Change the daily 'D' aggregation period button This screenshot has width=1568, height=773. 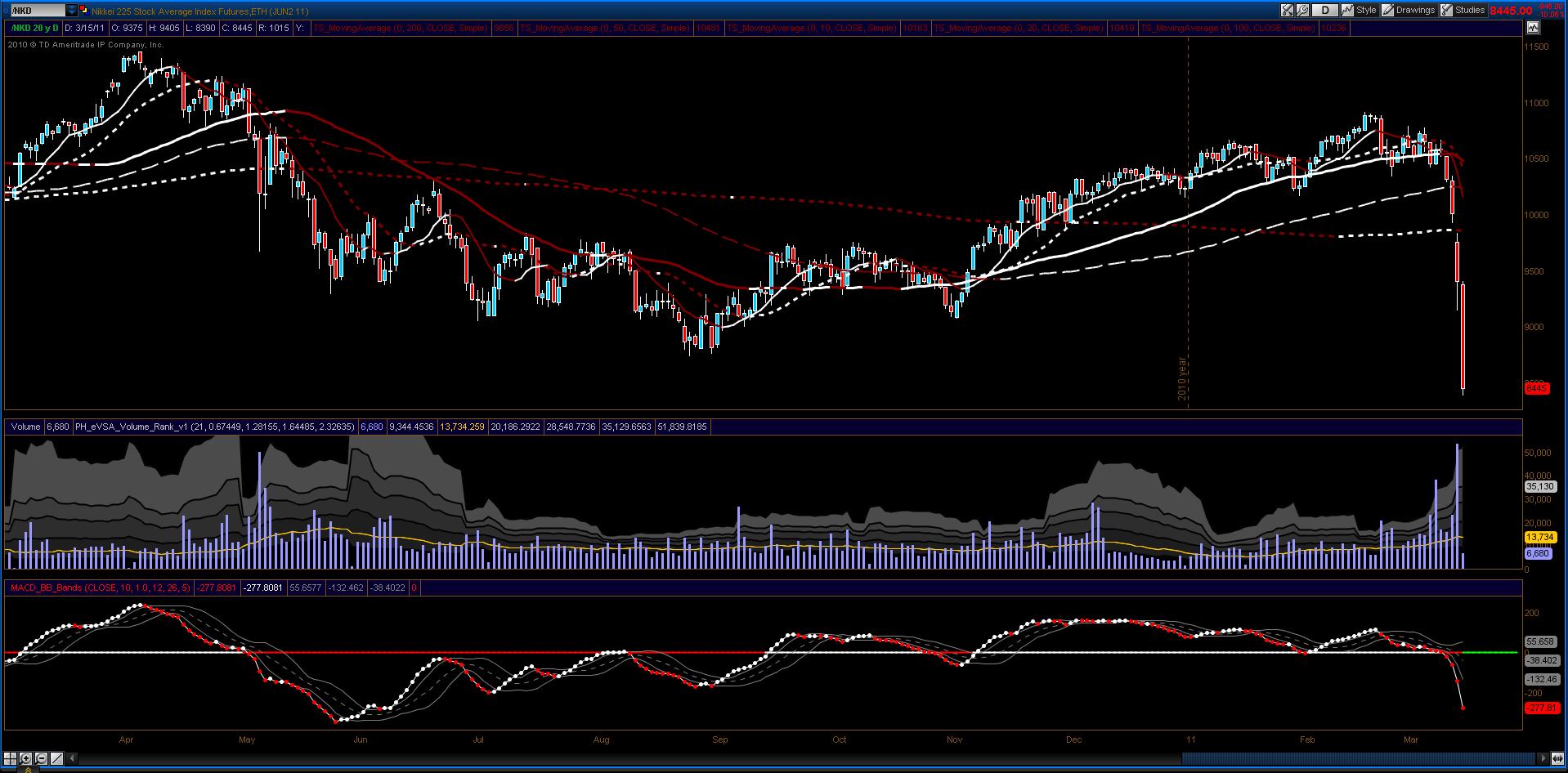1325,11
